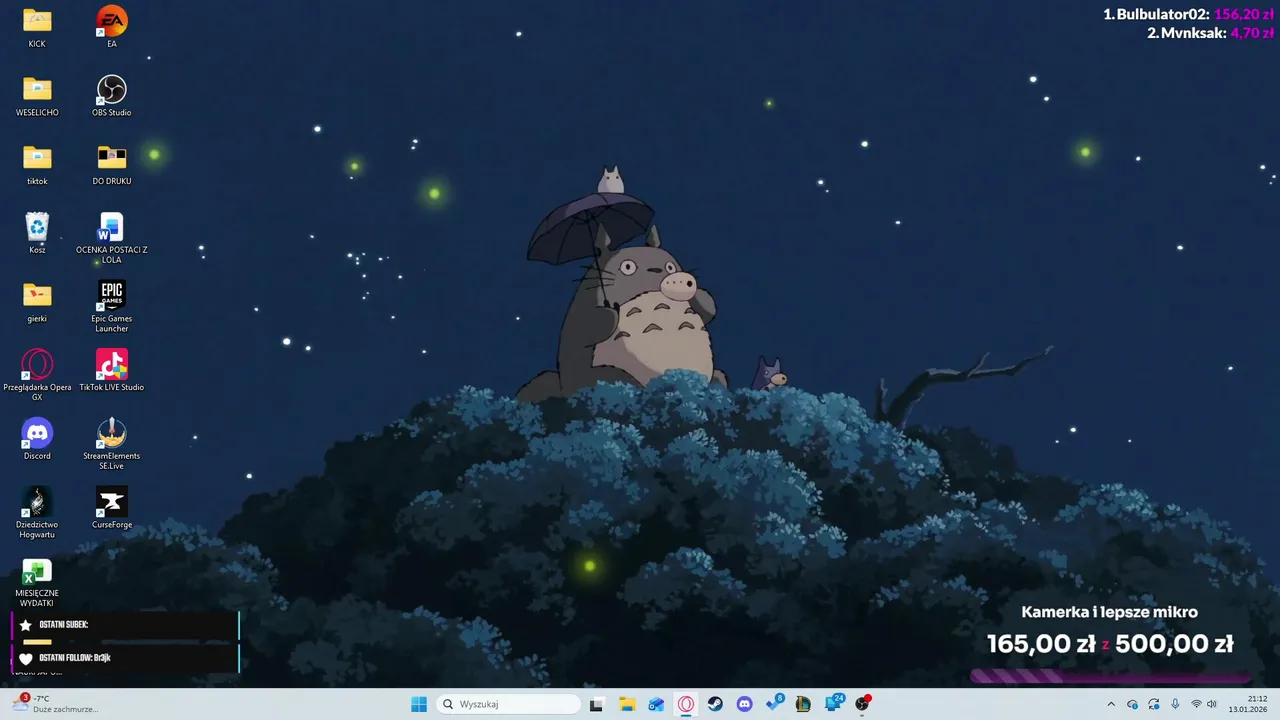Switch to OBS Studio in the taskbar

point(862,704)
